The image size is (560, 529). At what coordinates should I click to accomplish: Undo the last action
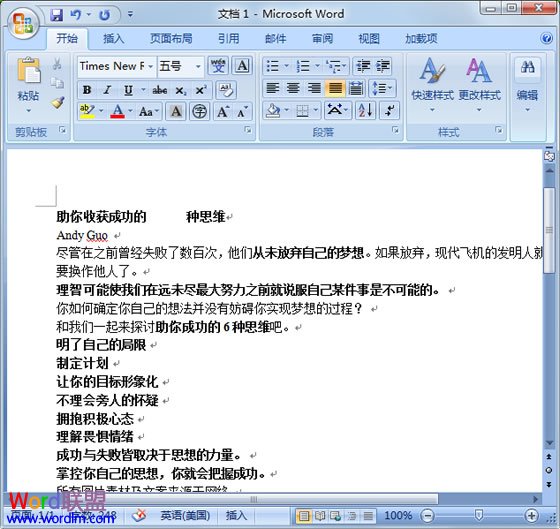point(75,15)
